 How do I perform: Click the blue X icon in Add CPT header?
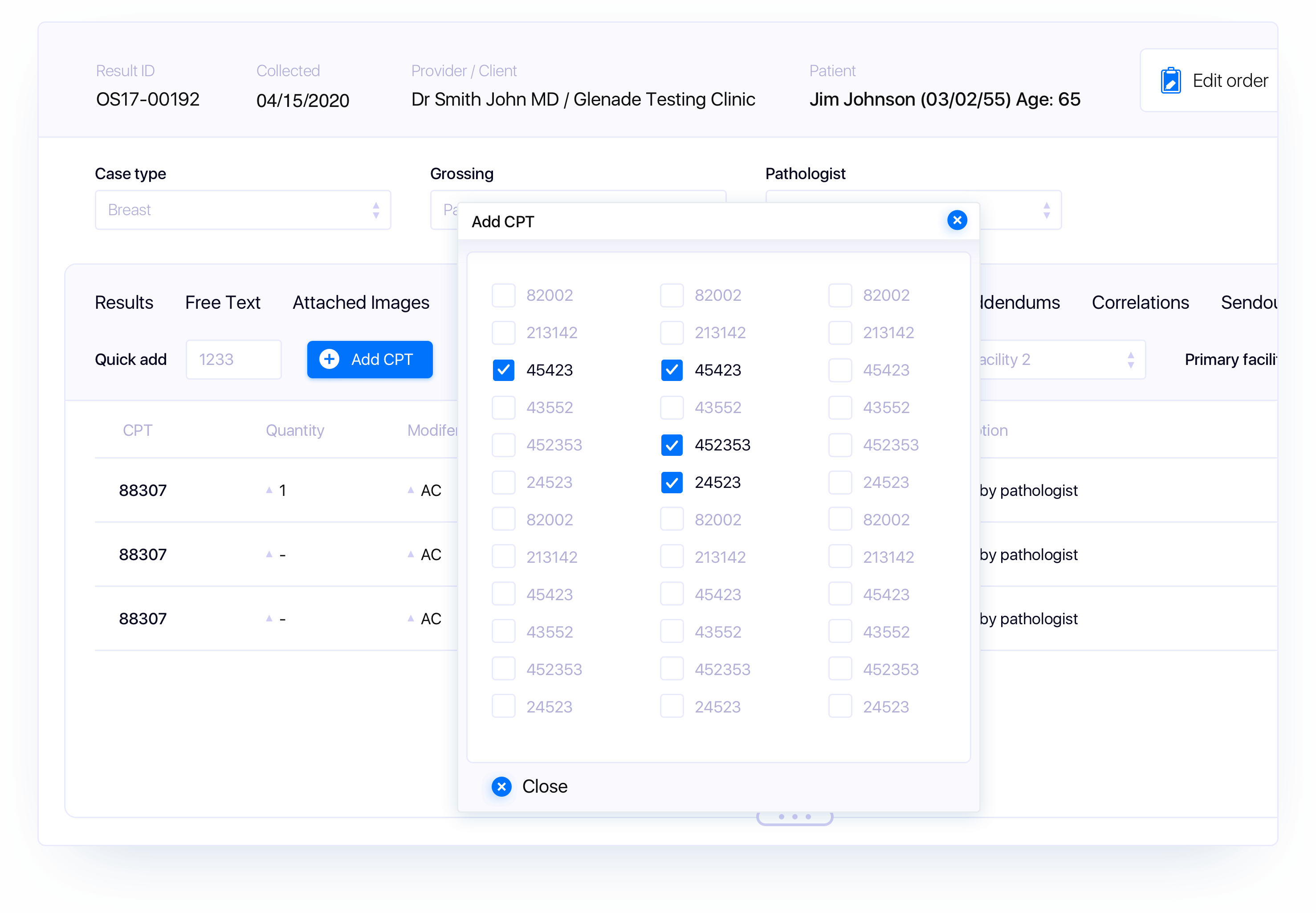(x=957, y=220)
